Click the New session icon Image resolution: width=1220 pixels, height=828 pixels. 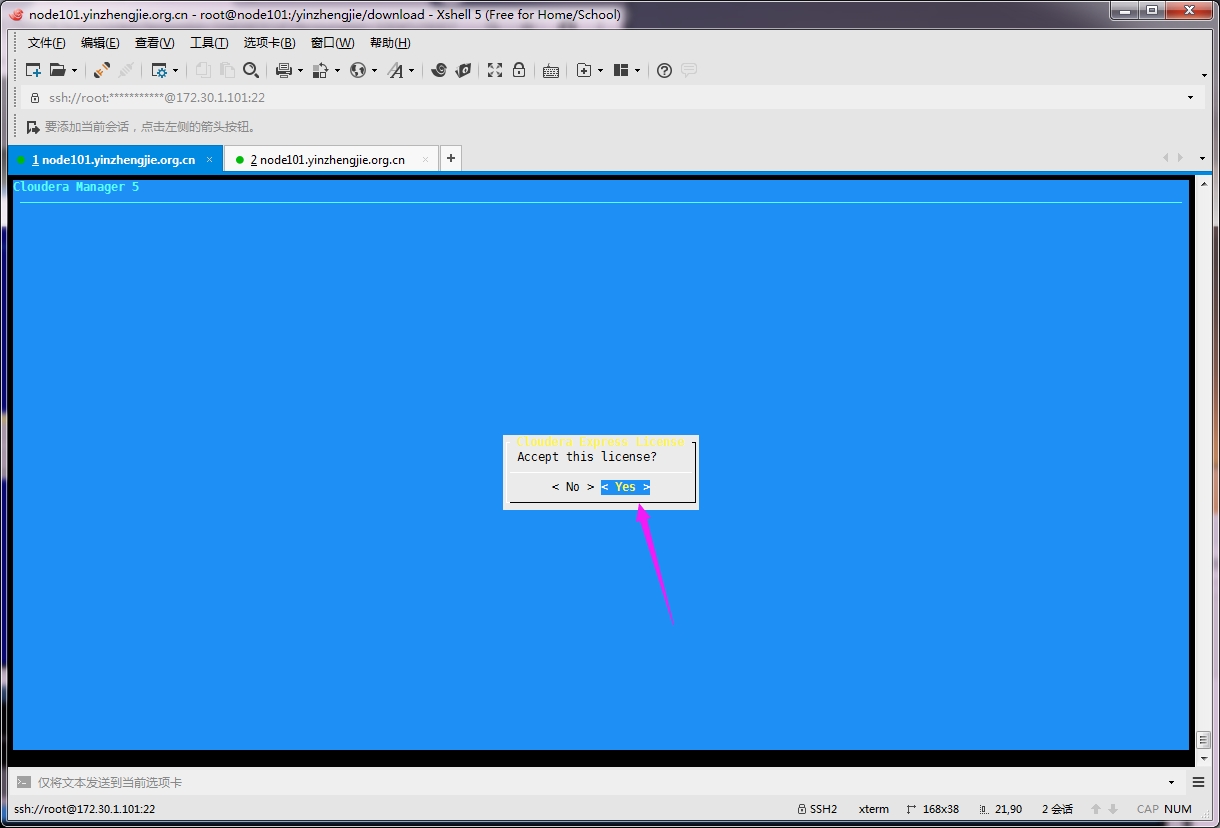coord(34,70)
